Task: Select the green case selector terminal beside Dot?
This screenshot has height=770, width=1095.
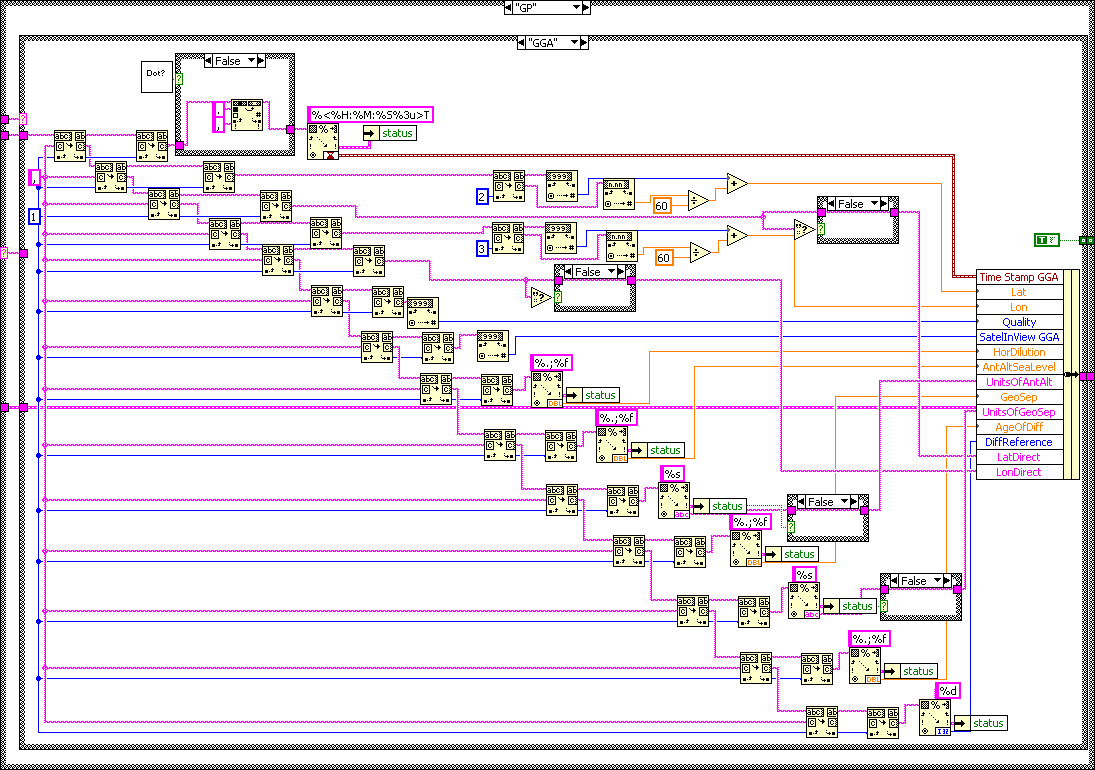Action: pyautogui.click(x=179, y=80)
